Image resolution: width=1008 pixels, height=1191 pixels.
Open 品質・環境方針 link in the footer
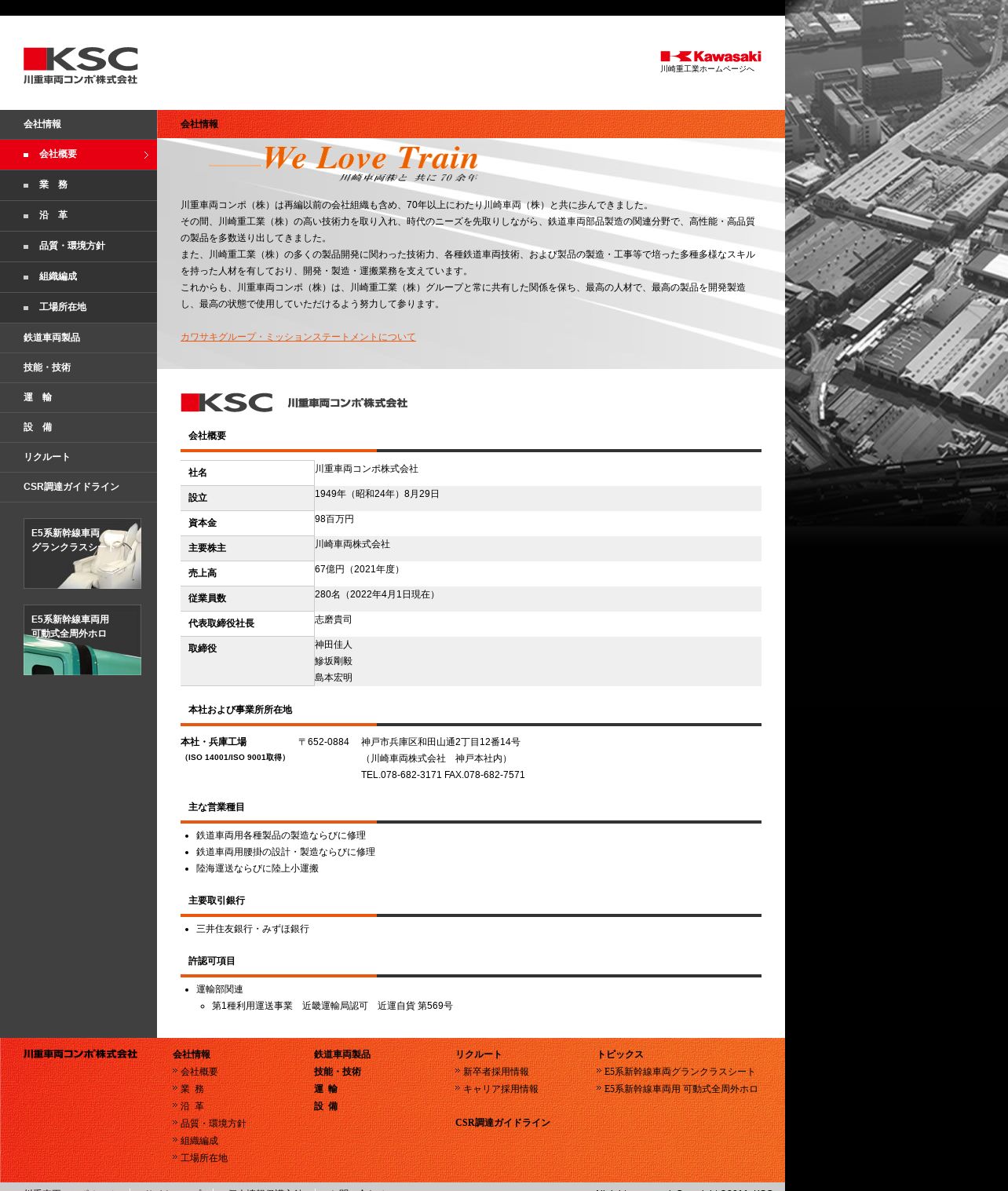[214, 1123]
